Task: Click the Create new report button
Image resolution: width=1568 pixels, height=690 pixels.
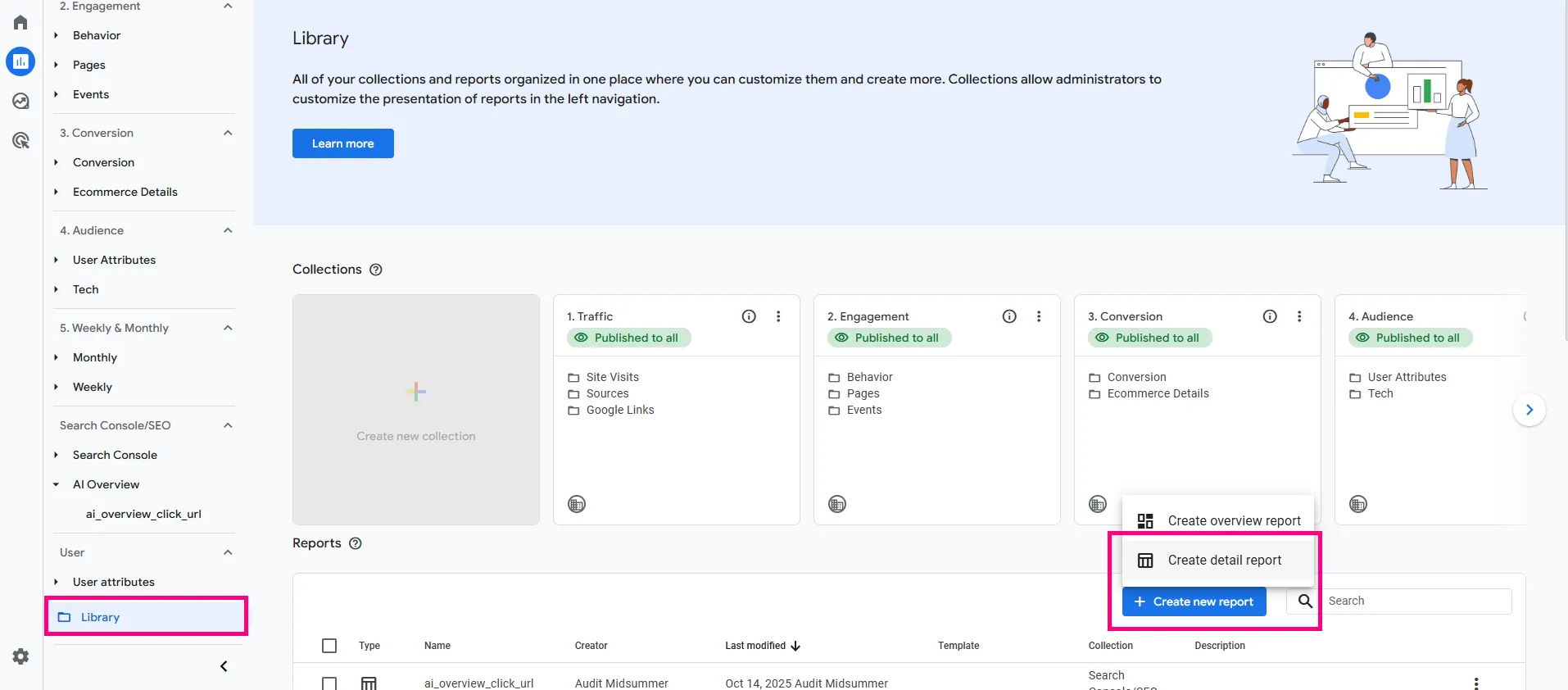Action: click(1194, 601)
